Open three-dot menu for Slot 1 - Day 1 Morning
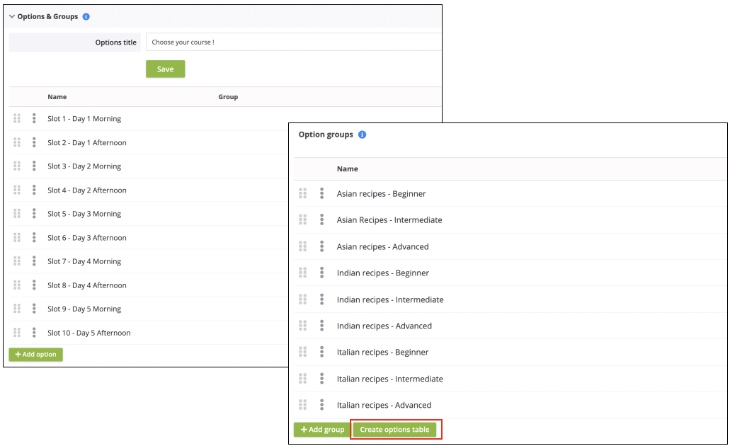This screenshot has width=730, height=446. pyautogui.click(x=34, y=118)
